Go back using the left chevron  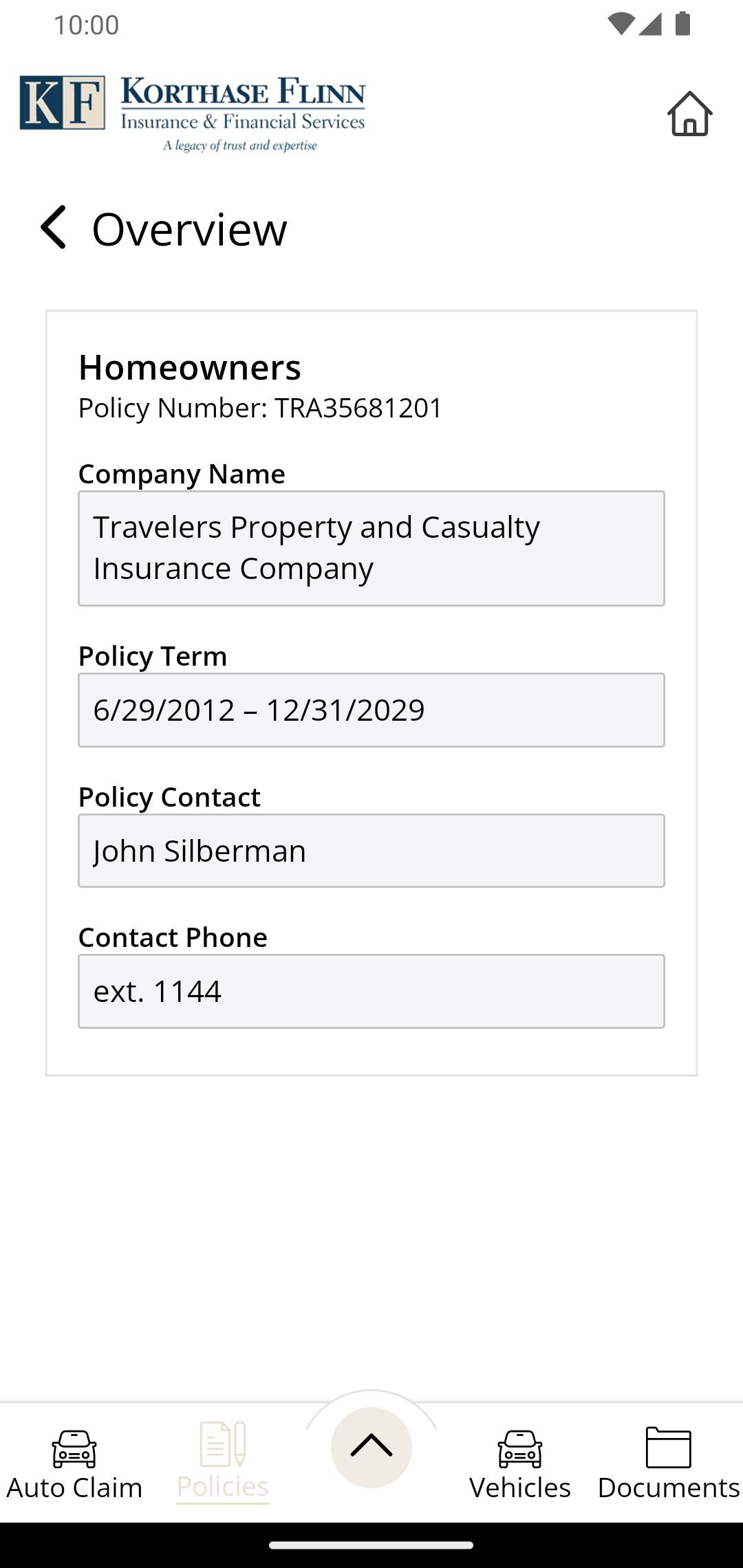(x=53, y=228)
